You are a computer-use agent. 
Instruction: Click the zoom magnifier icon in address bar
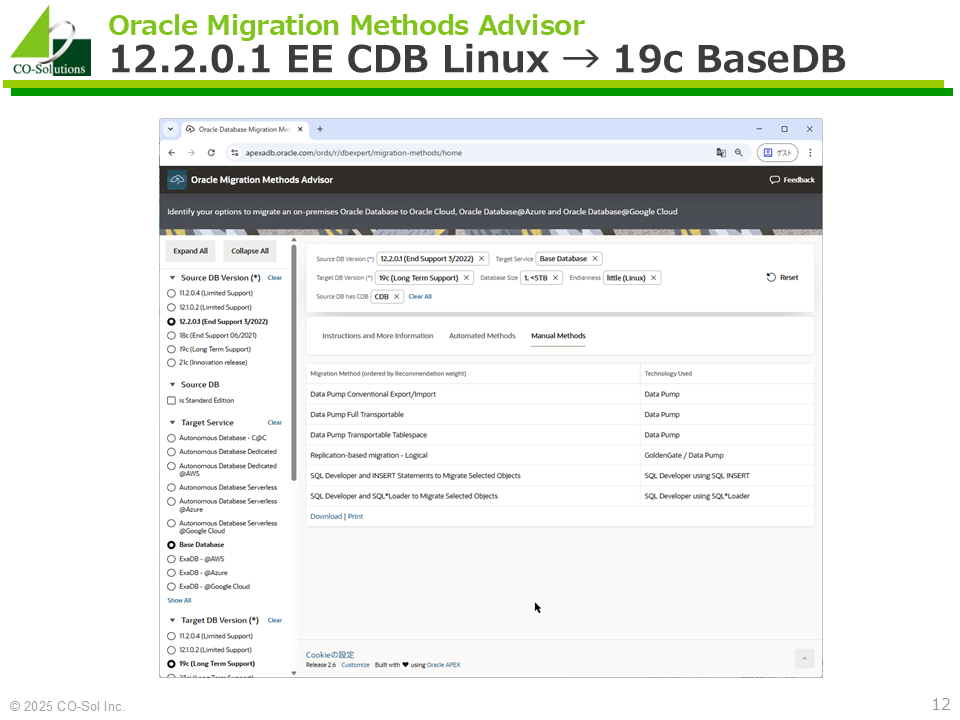click(x=739, y=153)
